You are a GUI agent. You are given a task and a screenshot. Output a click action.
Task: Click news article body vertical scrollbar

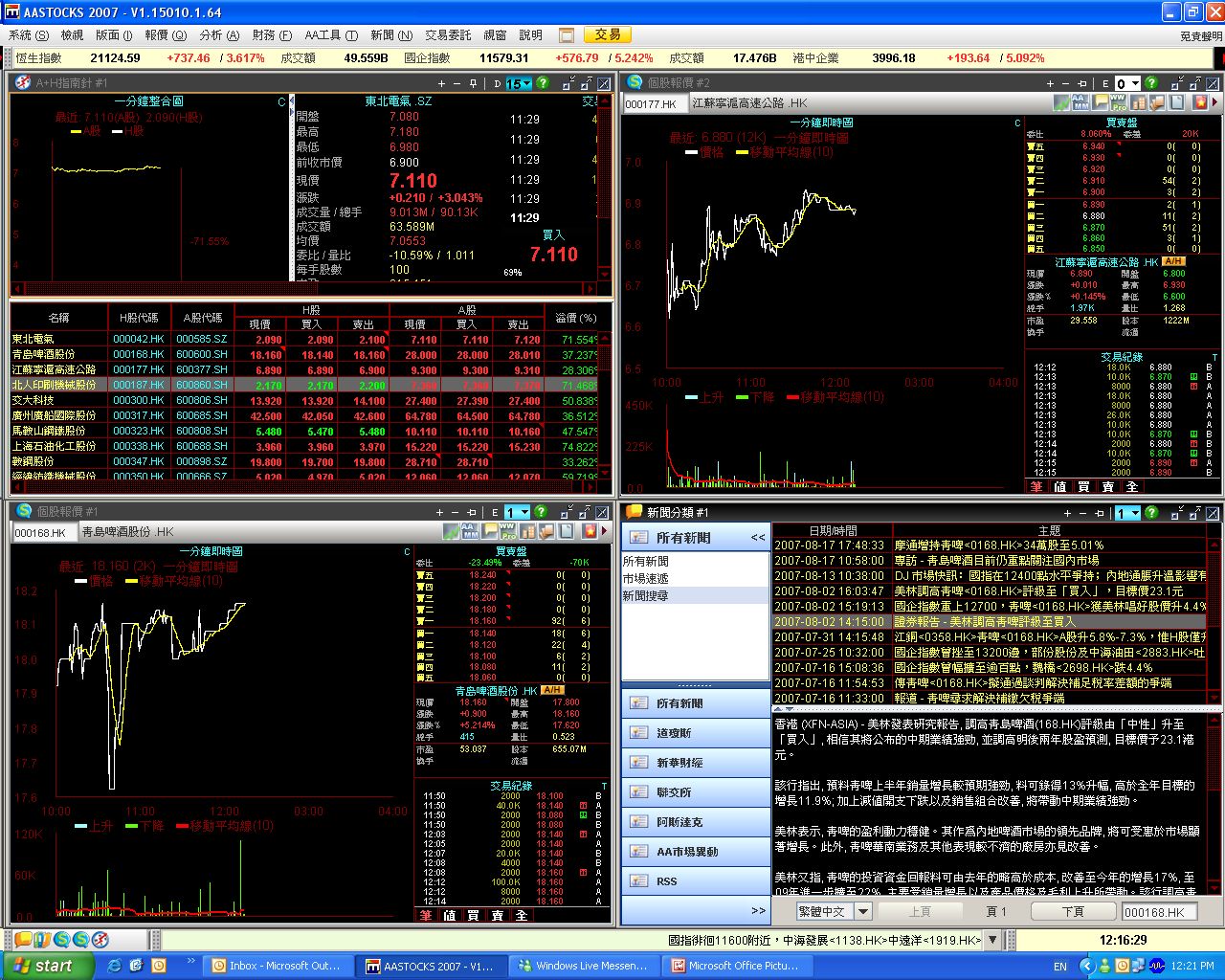point(1215,804)
